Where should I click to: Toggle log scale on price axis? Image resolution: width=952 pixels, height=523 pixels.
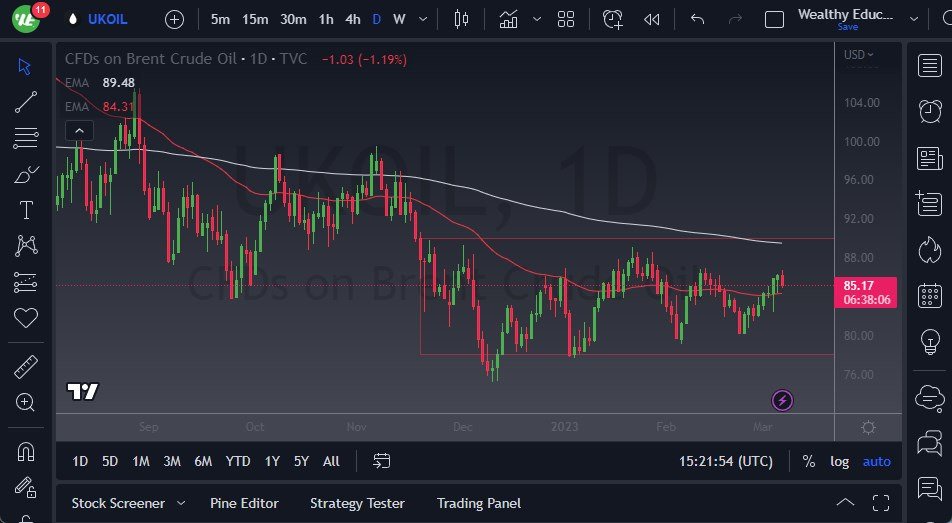click(839, 461)
